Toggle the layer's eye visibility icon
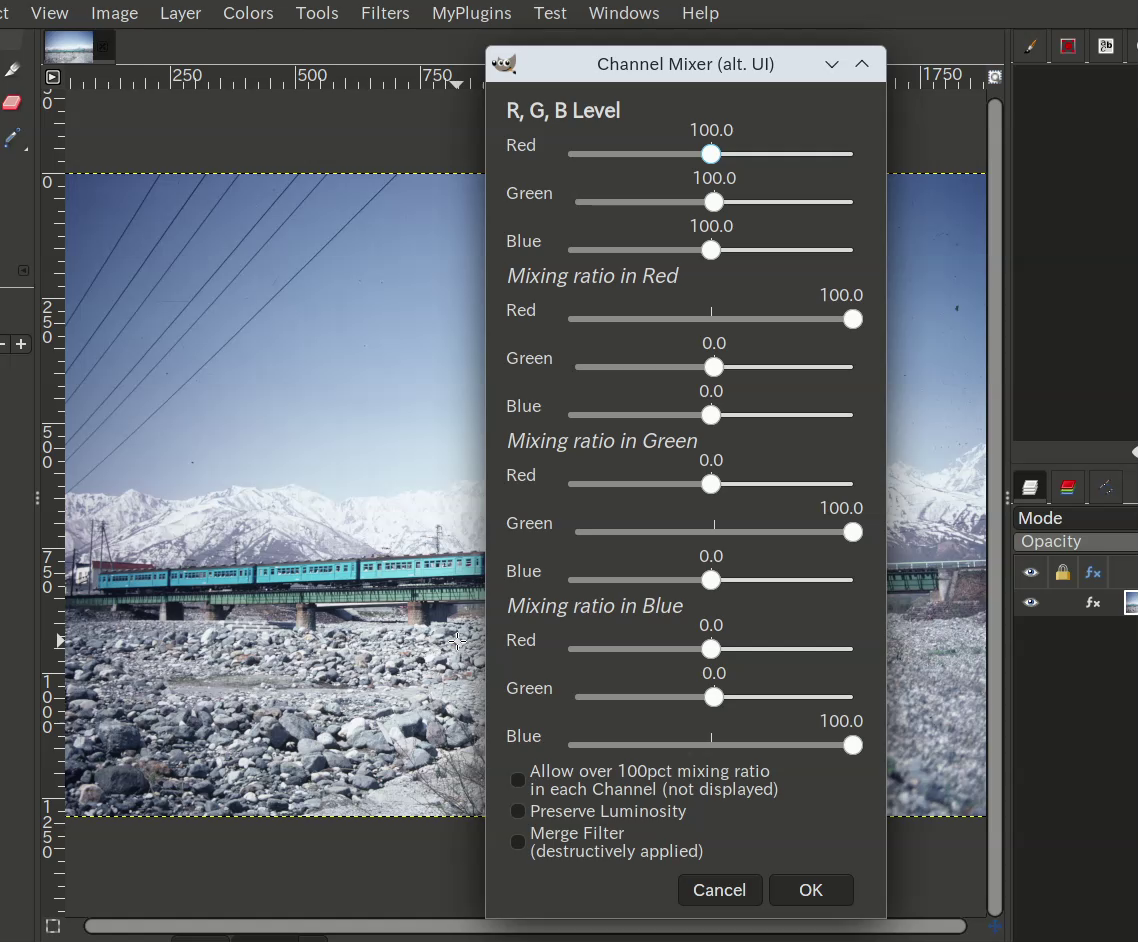This screenshot has width=1138, height=942. coord(1031,602)
